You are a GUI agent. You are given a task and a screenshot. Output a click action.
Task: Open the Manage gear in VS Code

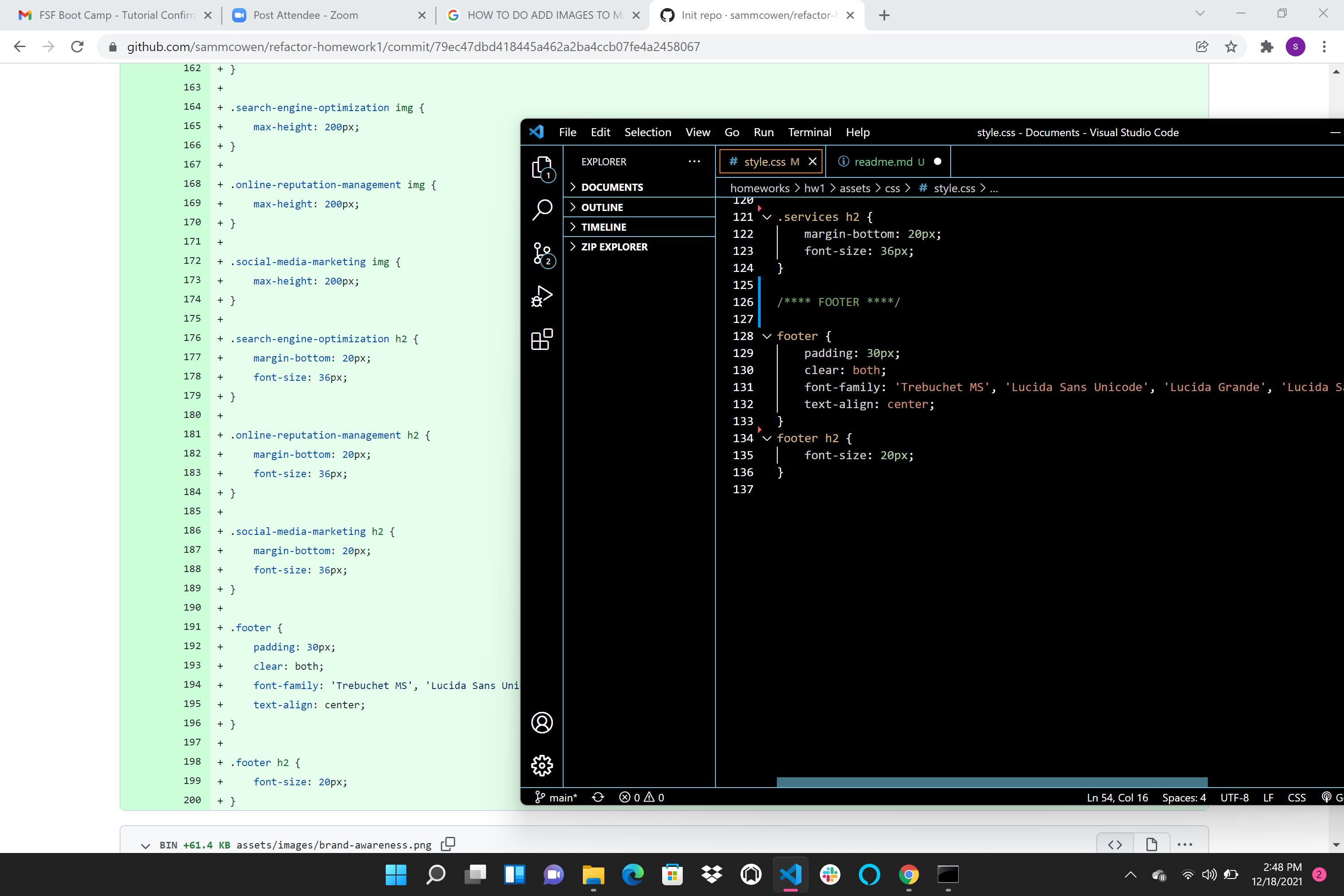click(x=542, y=766)
